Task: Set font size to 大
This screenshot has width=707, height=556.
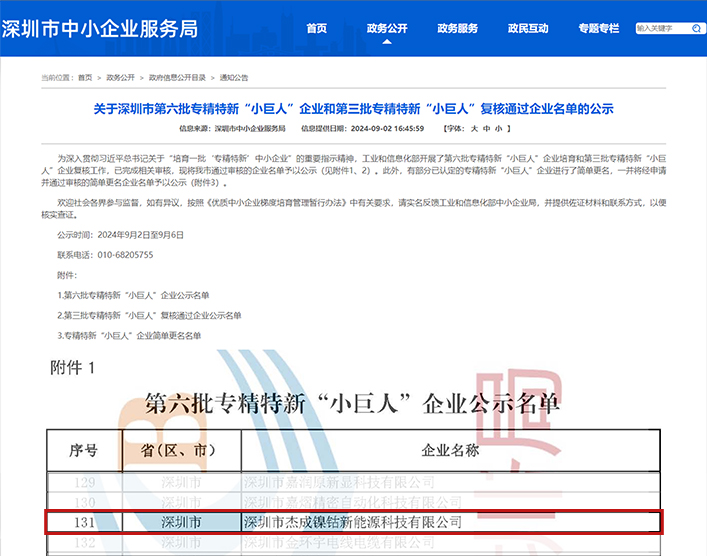Action: click(474, 129)
